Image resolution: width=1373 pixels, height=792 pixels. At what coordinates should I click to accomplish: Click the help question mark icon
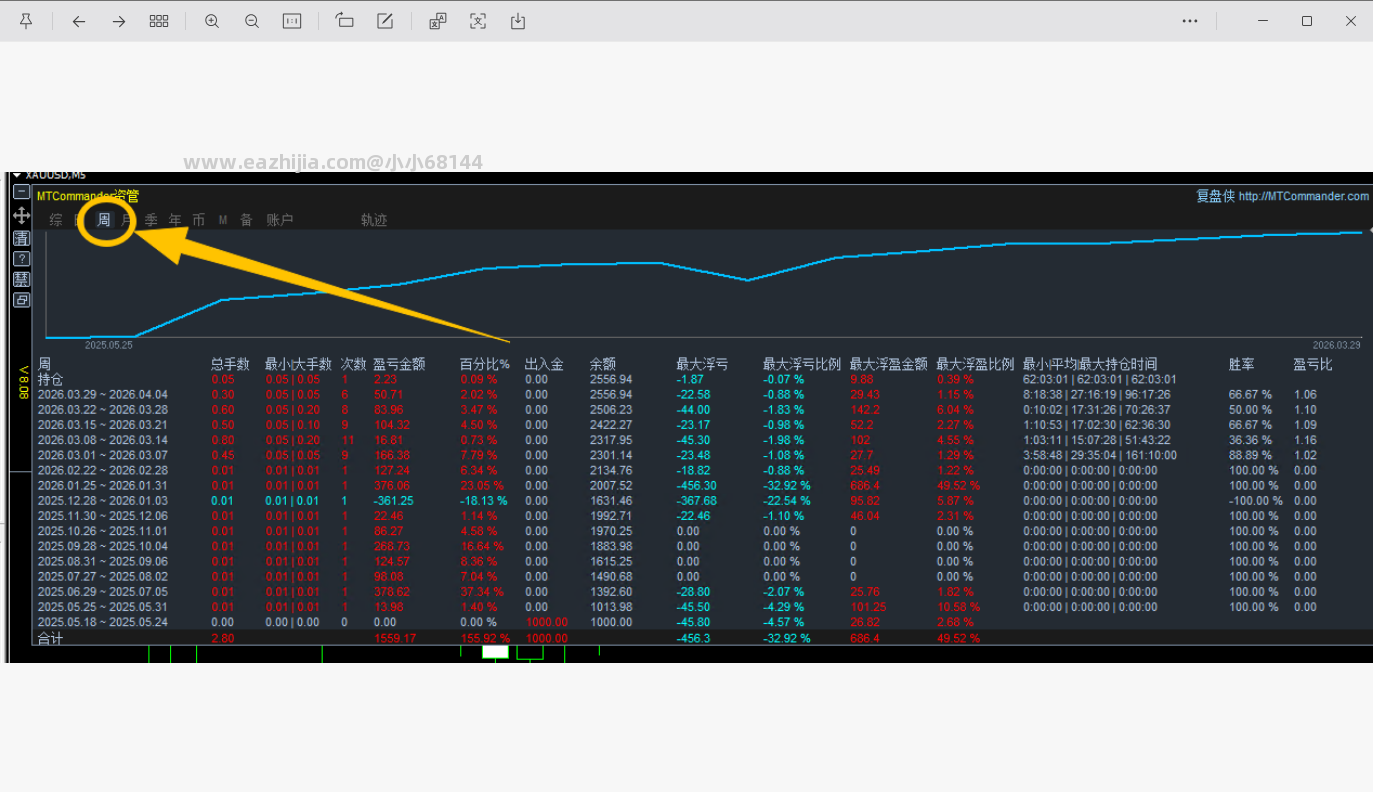(21, 259)
